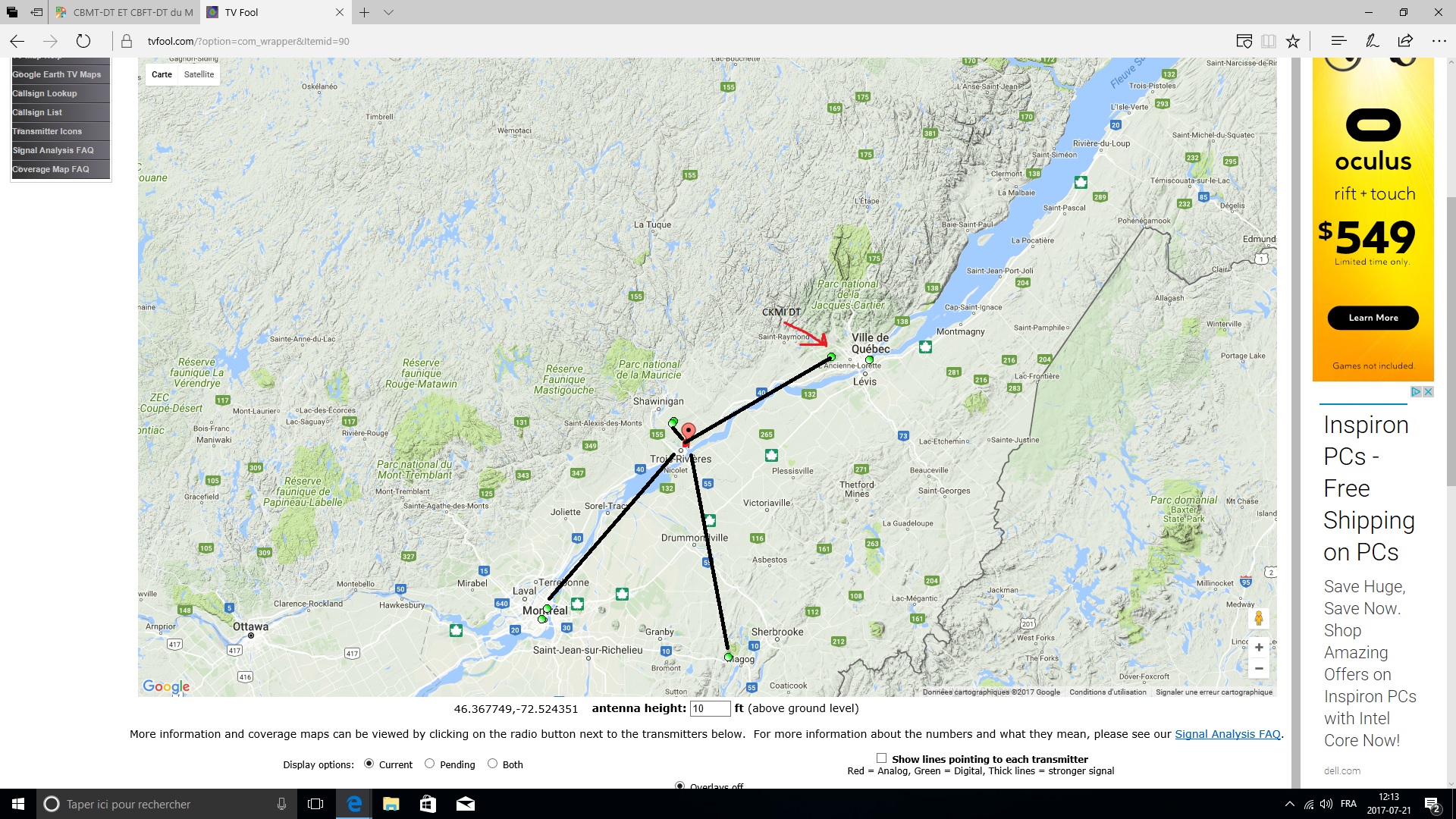Add page to favorites with star icon
Viewport: 1456px width, 819px height.
(x=1293, y=41)
